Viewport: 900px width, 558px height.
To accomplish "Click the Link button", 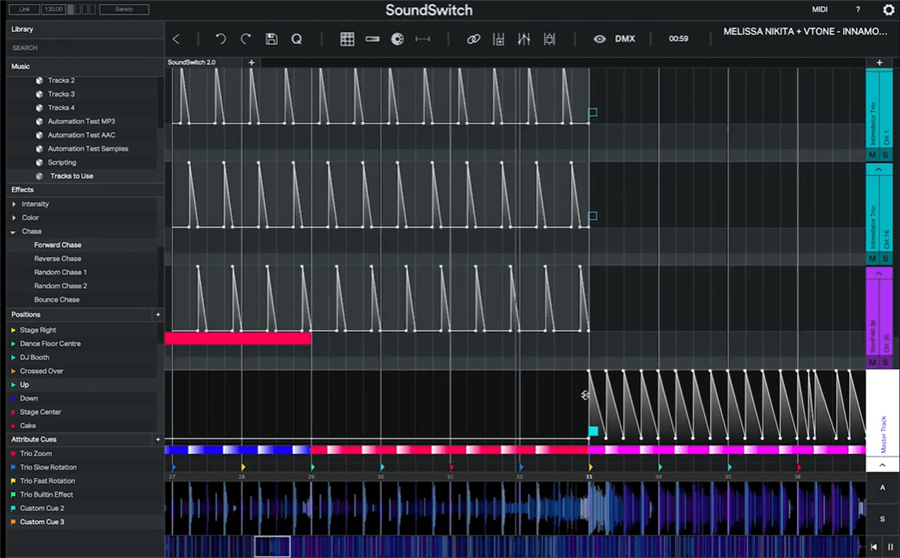I will point(22,10).
